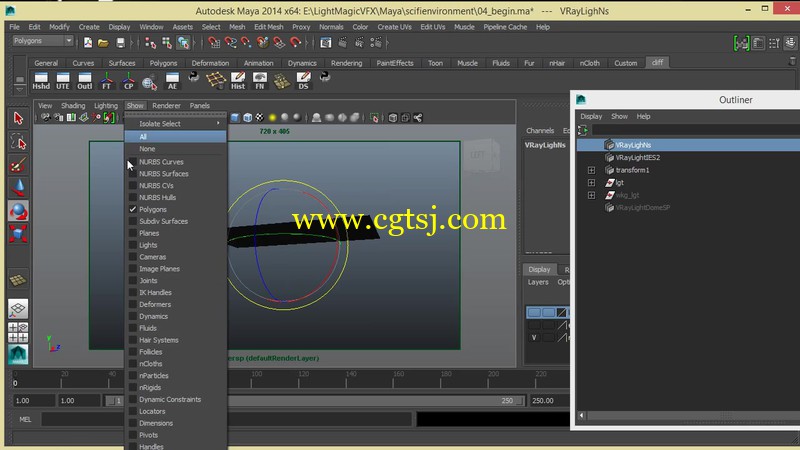Open a scene with folder icon

103,43
